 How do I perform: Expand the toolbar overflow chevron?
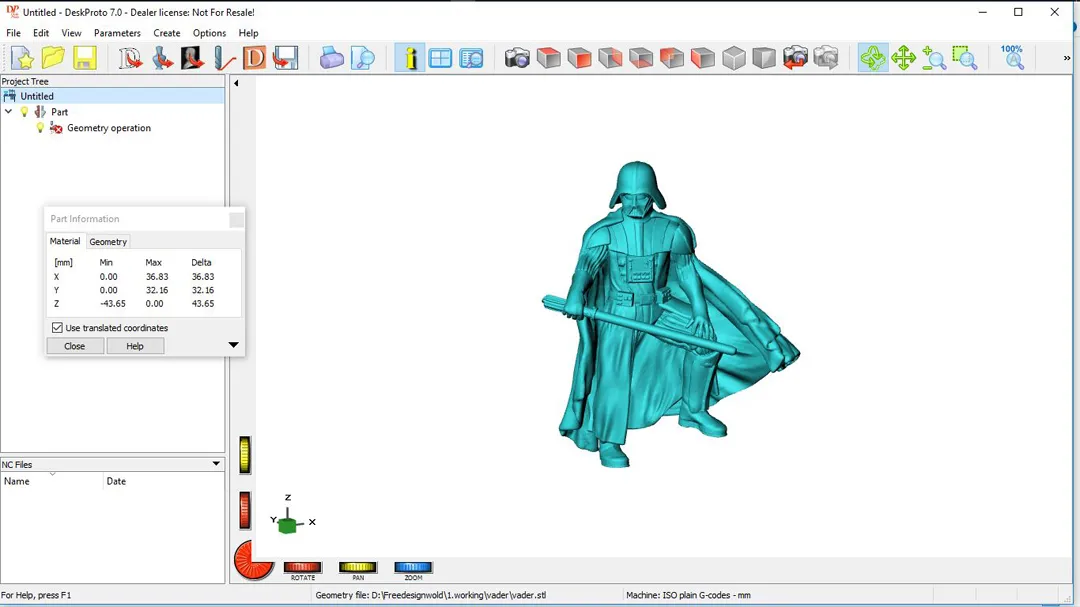[1066, 58]
